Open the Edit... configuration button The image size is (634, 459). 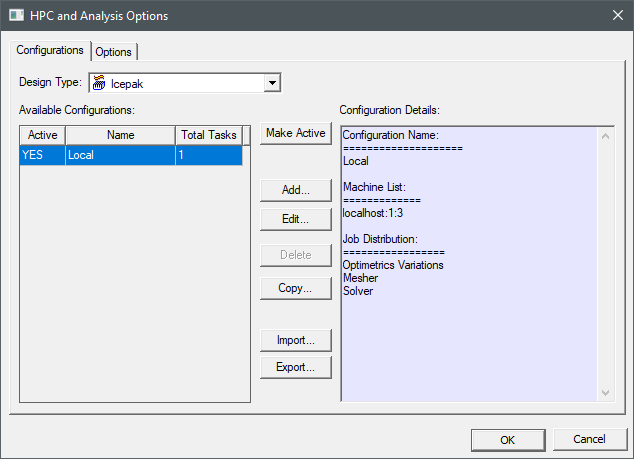point(295,218)
